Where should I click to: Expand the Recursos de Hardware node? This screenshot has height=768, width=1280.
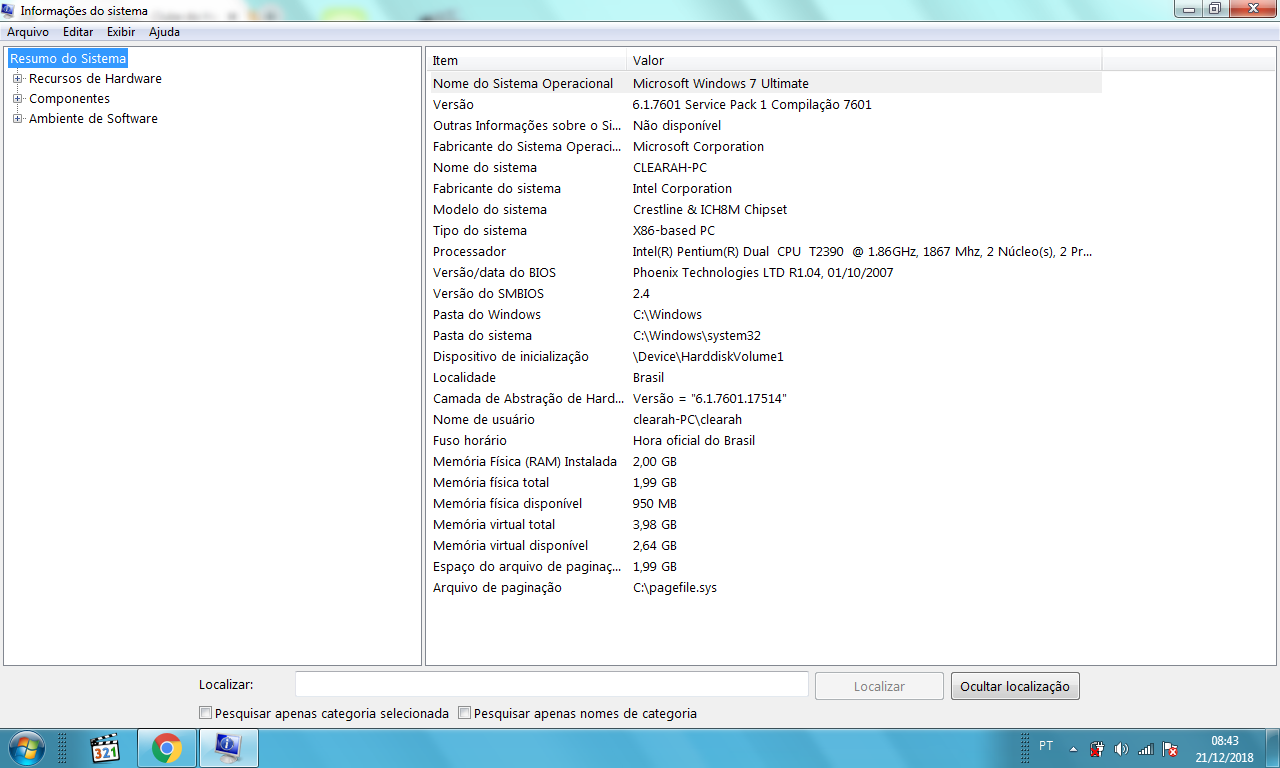(17, 78)
